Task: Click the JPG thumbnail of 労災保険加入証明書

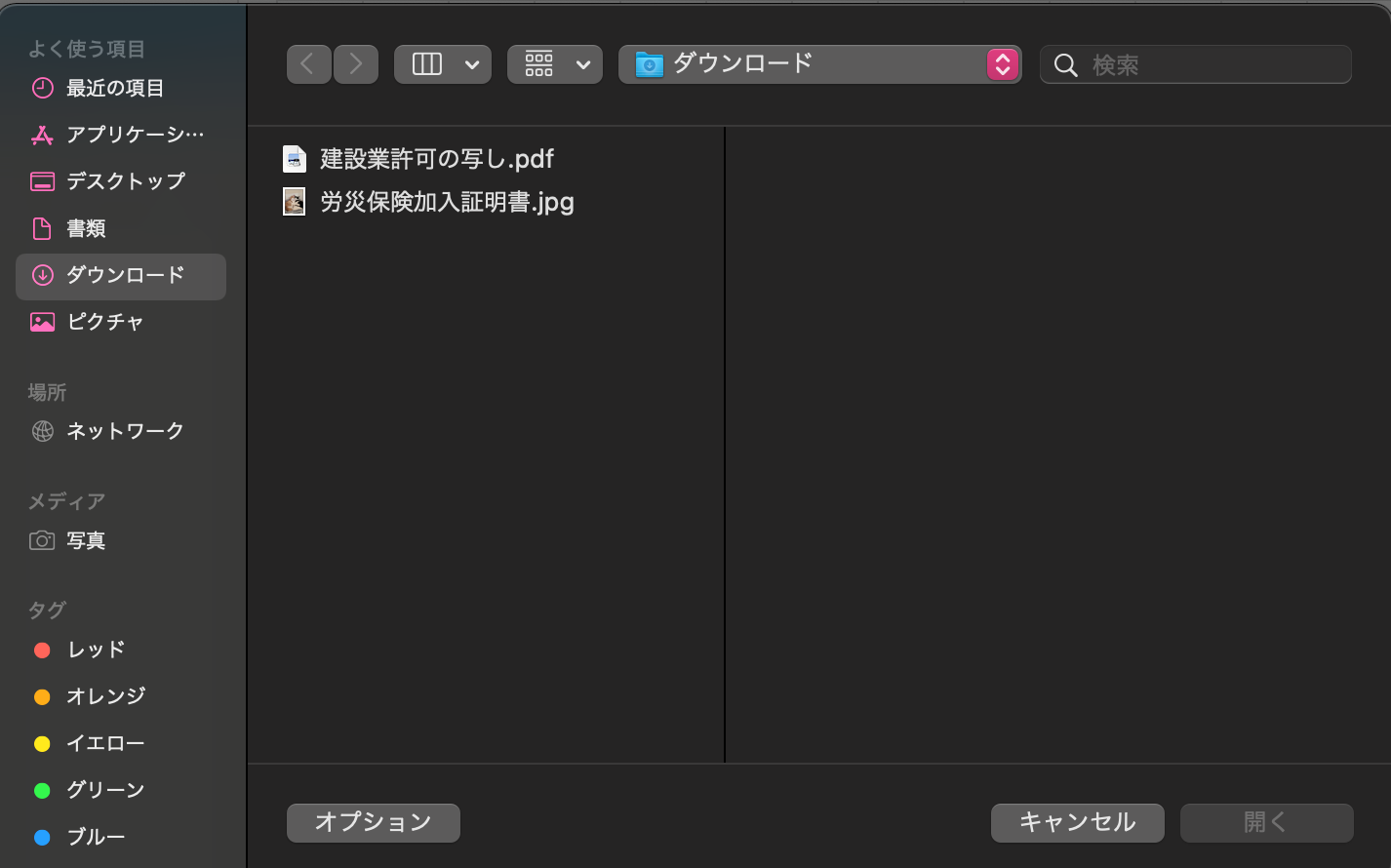Action: 294,202
